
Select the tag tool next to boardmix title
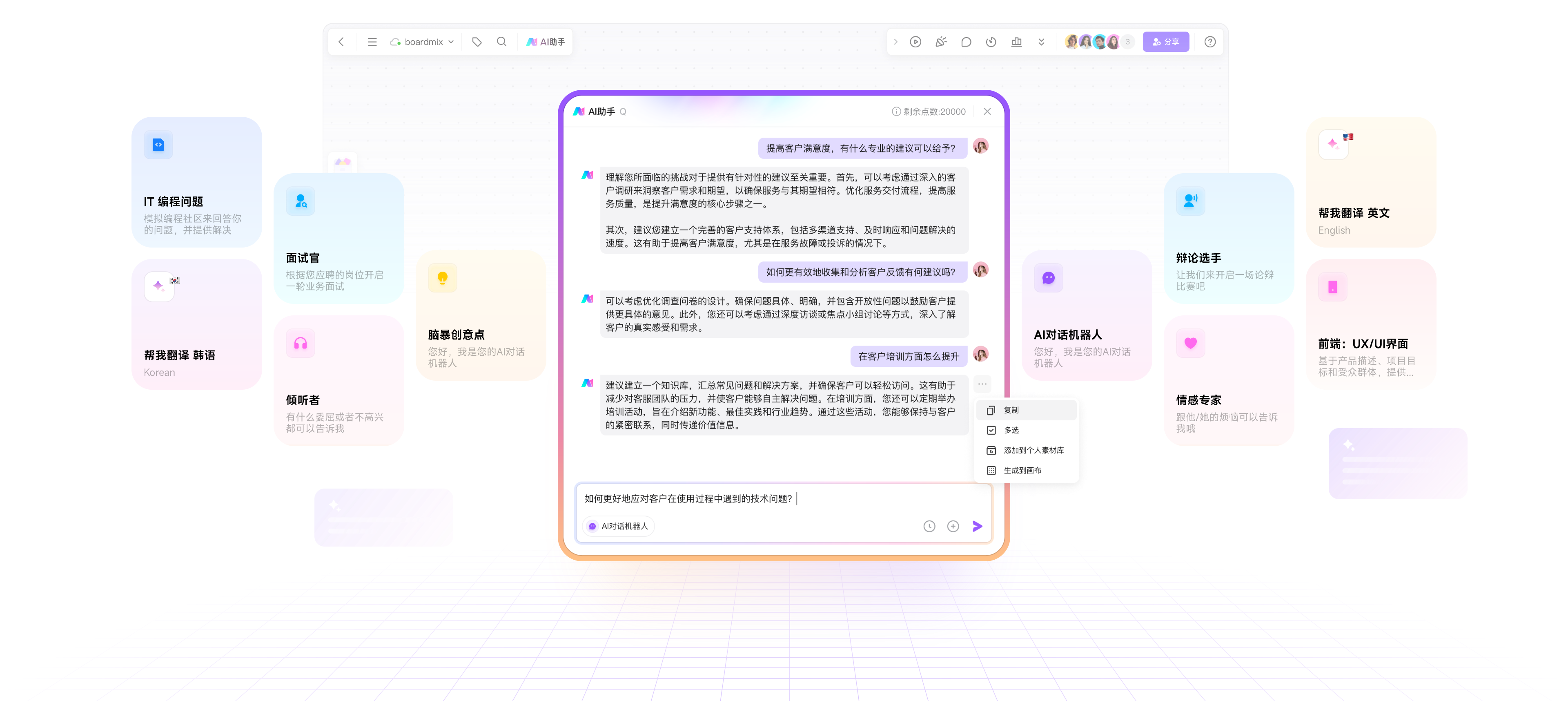coord(477,41)
